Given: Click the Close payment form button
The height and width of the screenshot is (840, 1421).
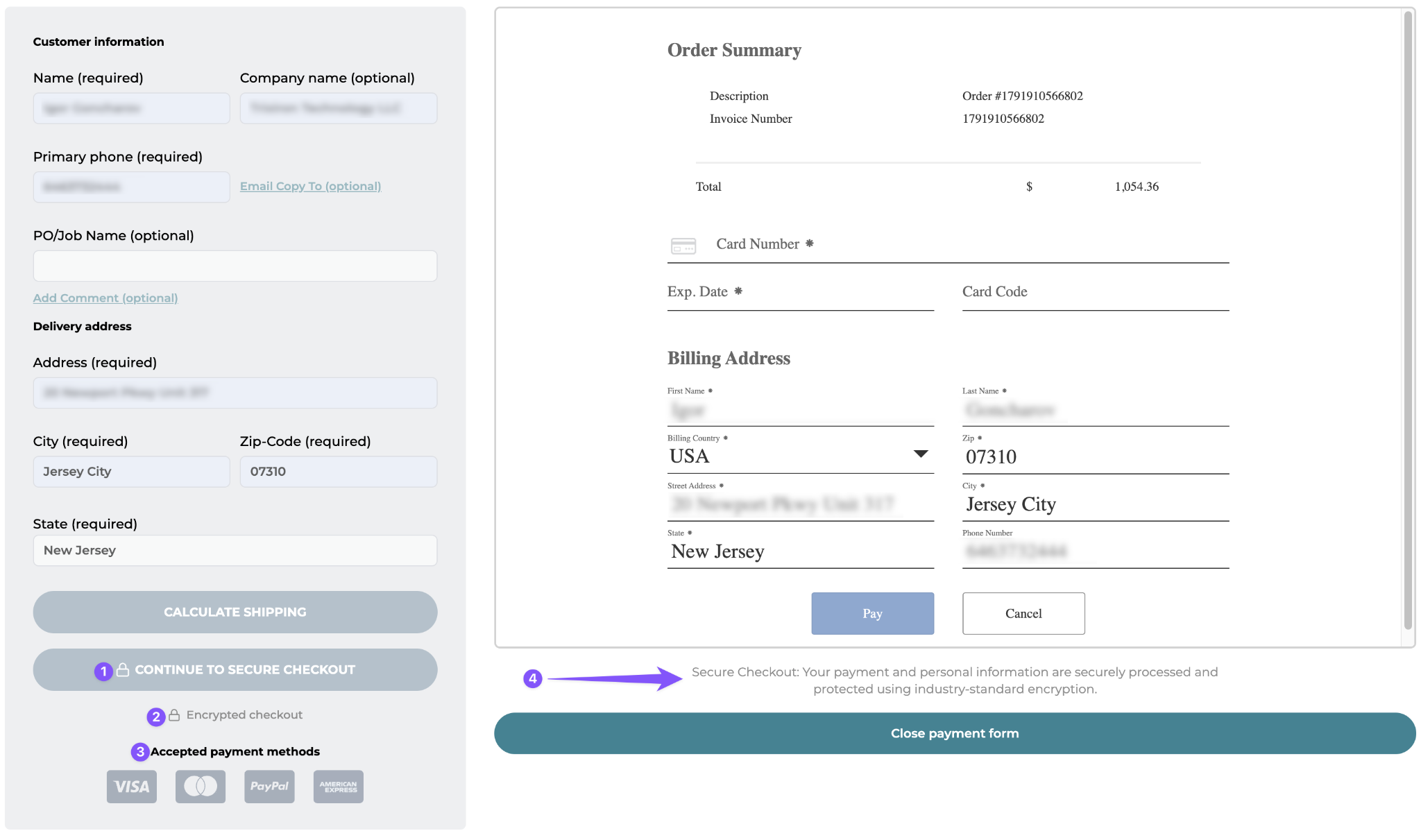Looking at the screenshot, I should click(x=955, y=733).
